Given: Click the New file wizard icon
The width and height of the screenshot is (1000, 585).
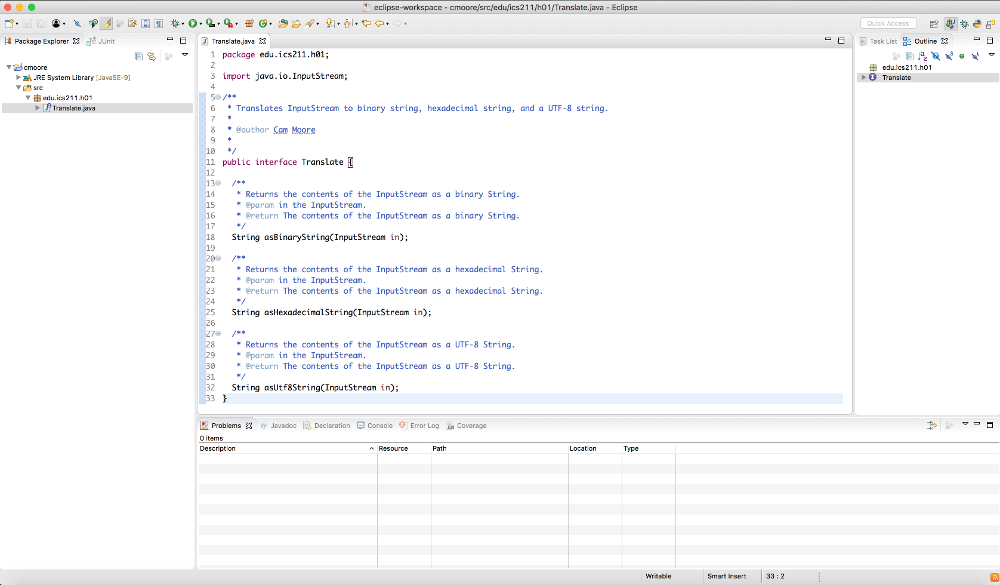Looking at the screenshot, I should [9, 23].
